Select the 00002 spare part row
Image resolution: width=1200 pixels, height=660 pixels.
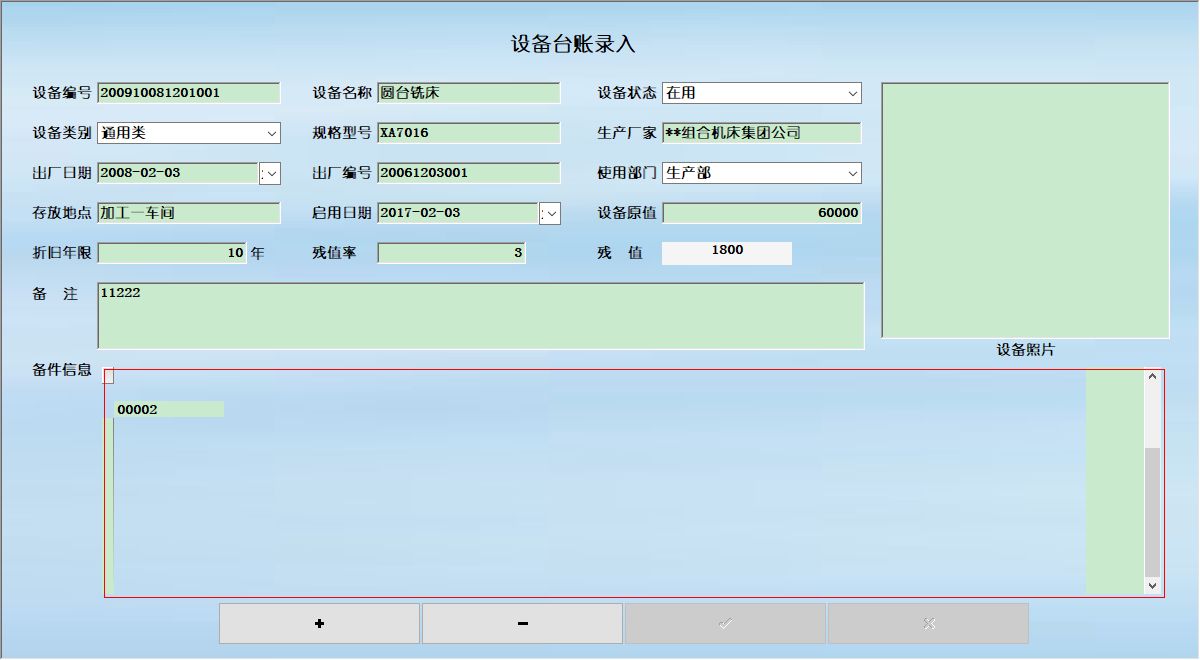[x=168, y=410]
